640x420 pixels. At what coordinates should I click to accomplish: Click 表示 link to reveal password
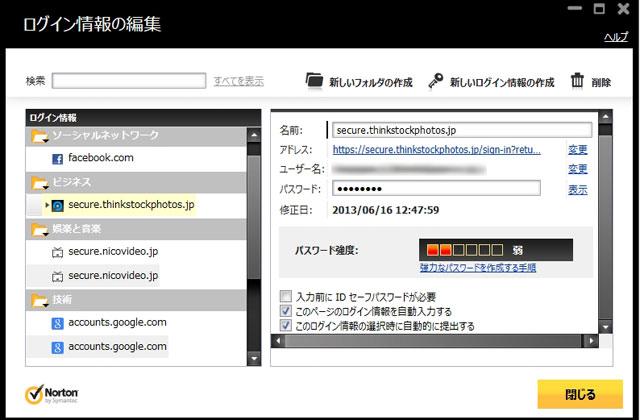coord(578,190)
